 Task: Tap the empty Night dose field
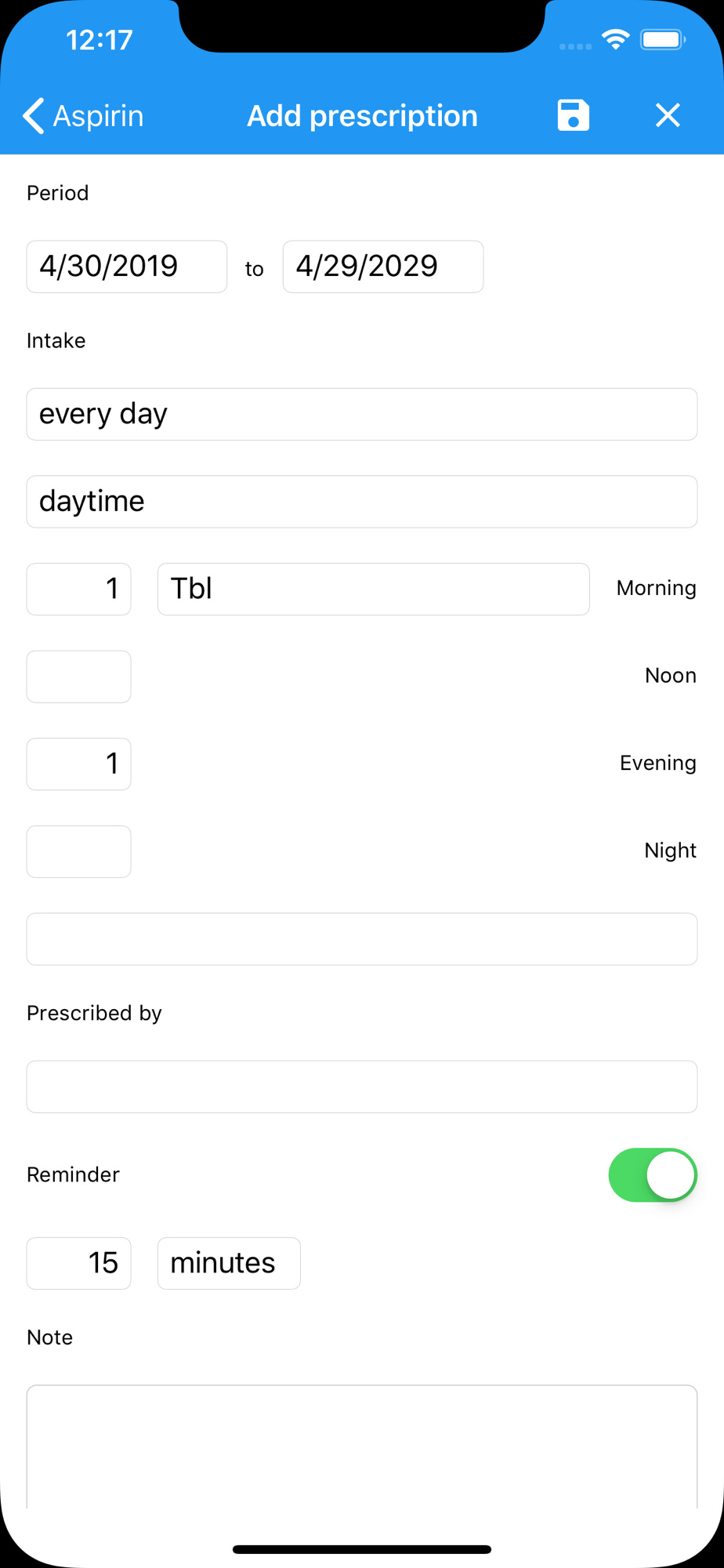pyautogui.click(x=79, y=851)
